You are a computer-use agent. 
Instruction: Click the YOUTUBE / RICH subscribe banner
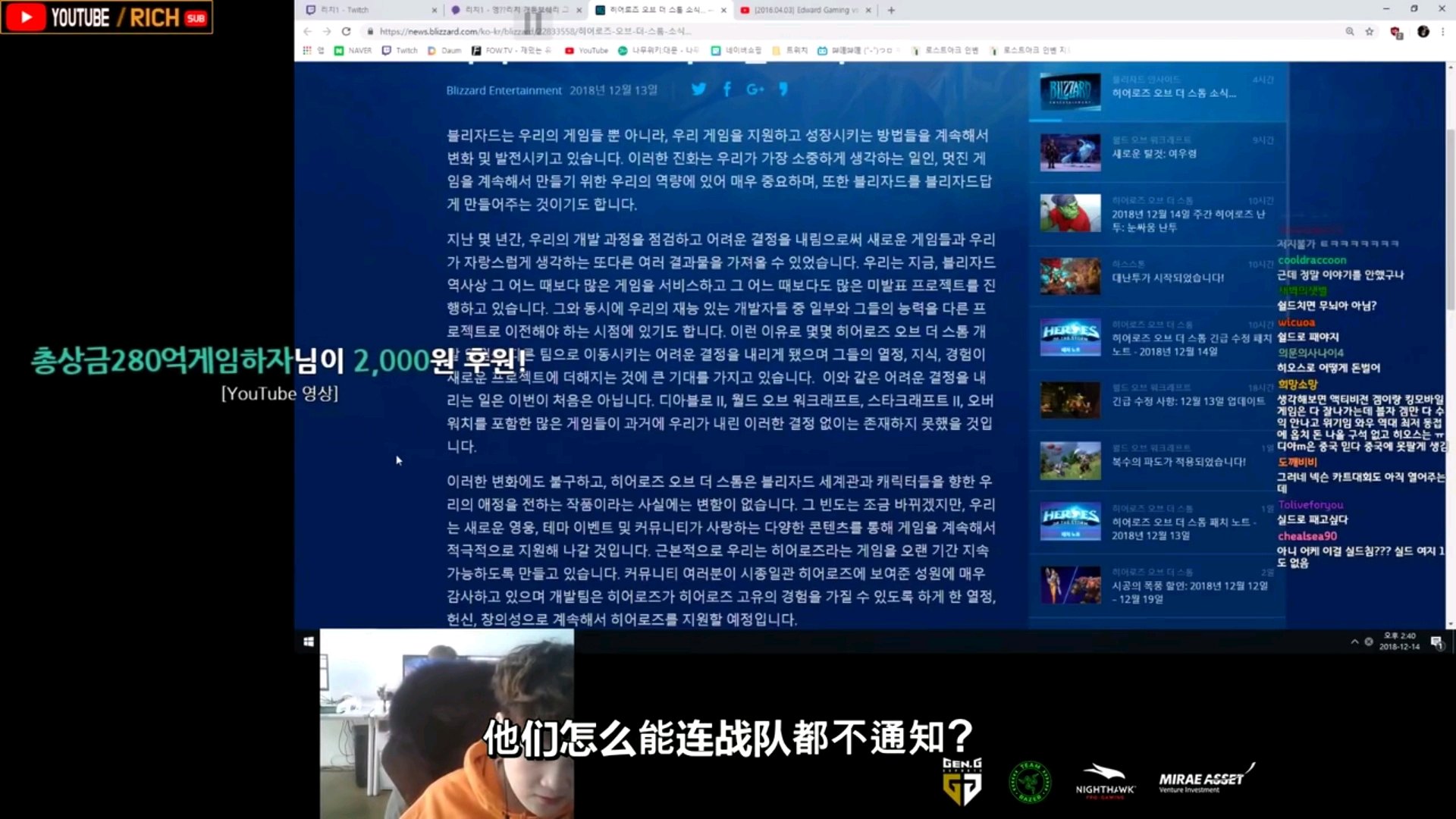click(107, 17)
